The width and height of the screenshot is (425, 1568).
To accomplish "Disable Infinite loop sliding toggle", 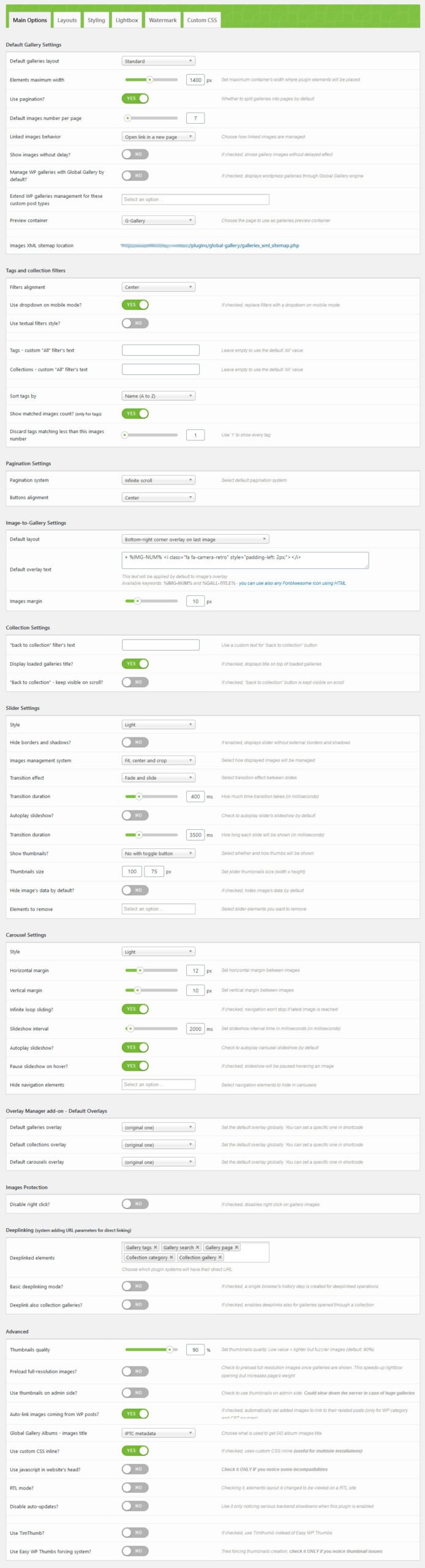I will [x=135, y=1009].
